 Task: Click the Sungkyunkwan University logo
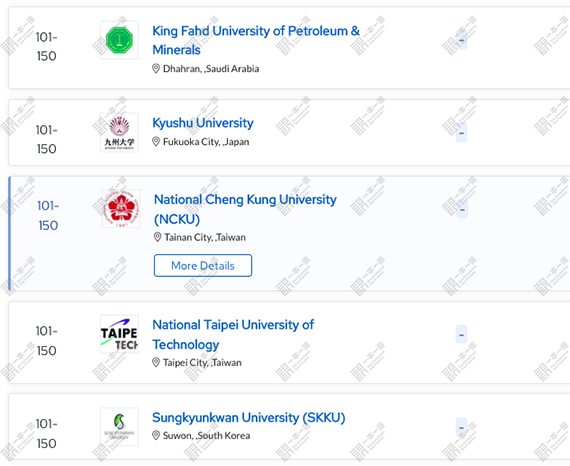[119, 427]
